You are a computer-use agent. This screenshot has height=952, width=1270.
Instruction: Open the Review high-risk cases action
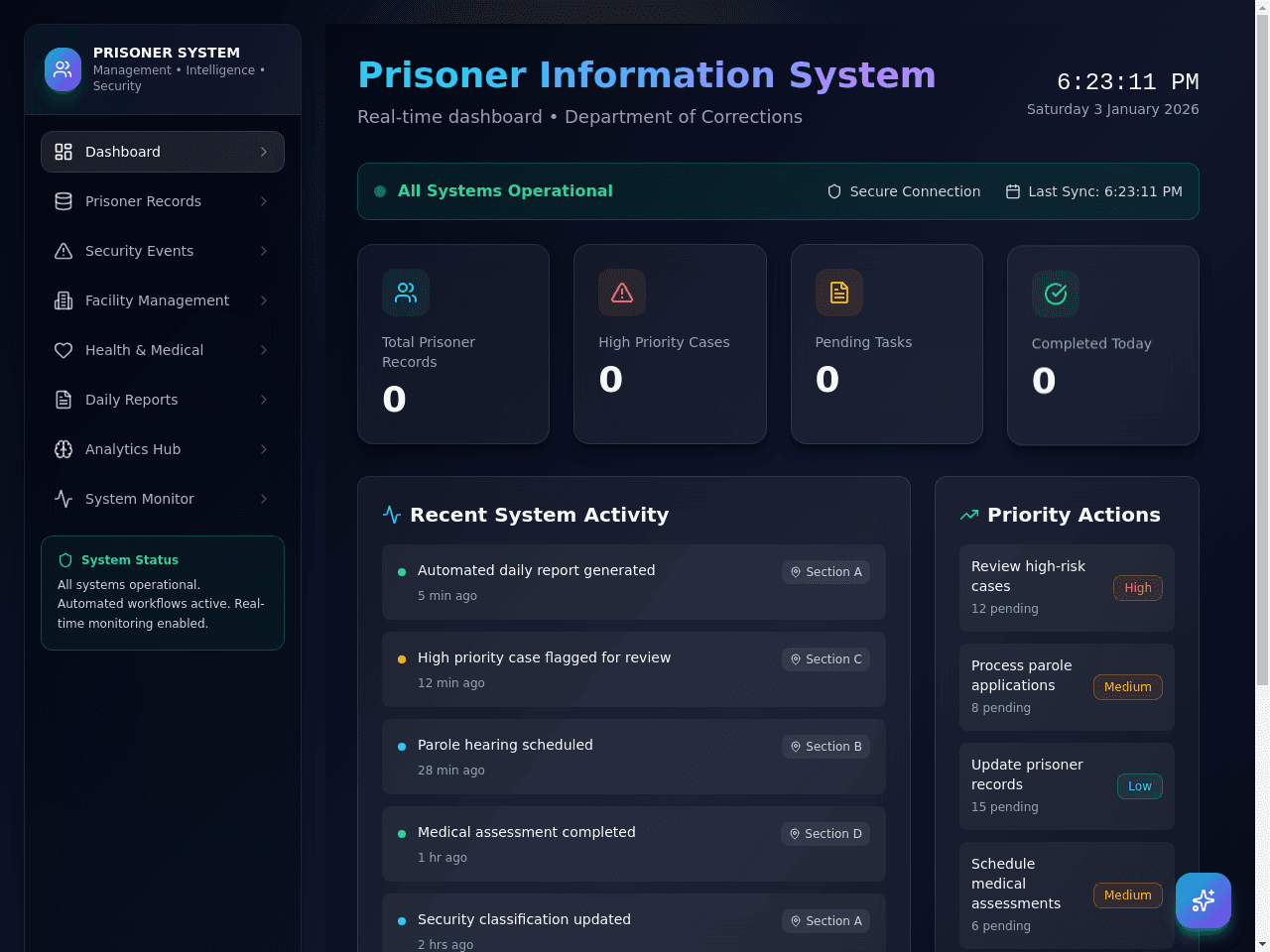click(1067, 588)
